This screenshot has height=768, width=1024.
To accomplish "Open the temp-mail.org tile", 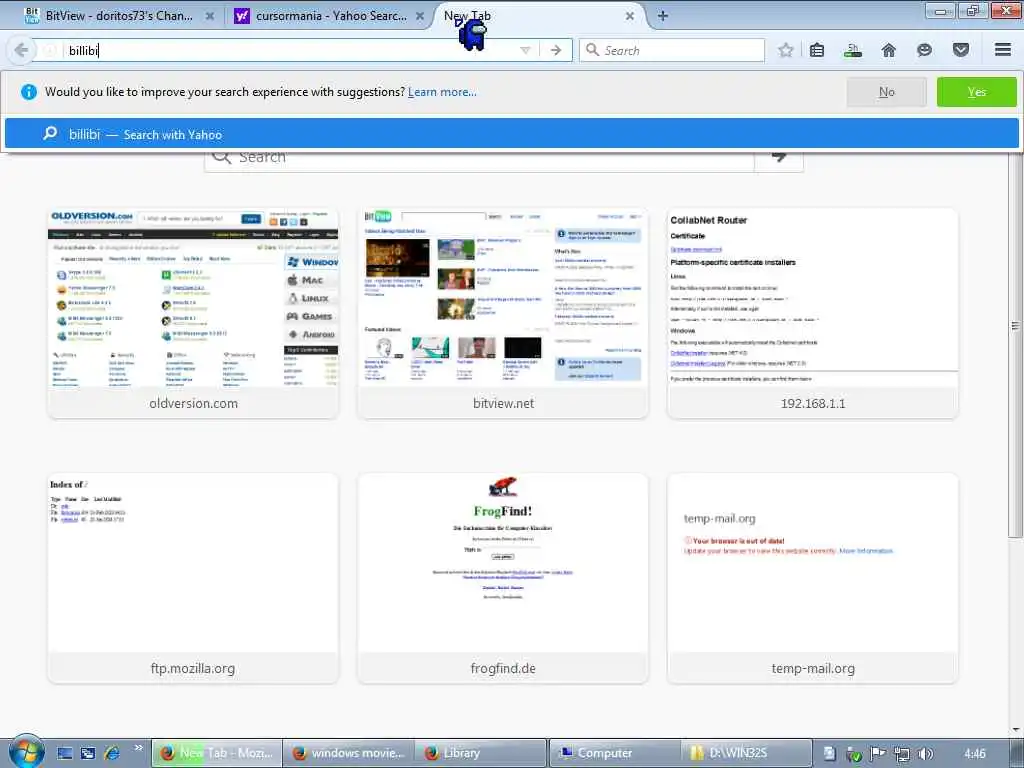I will click(x=812, y=579).
